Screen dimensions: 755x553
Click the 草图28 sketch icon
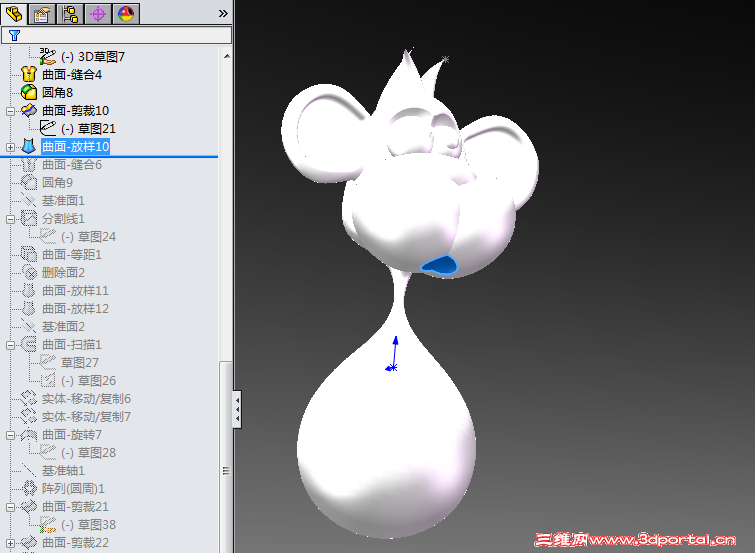point(48,452)
